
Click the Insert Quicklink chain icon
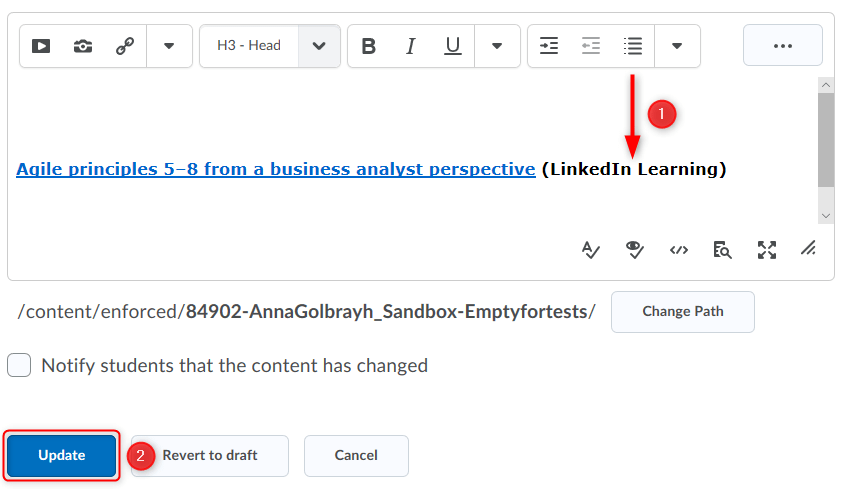point(125,46)
